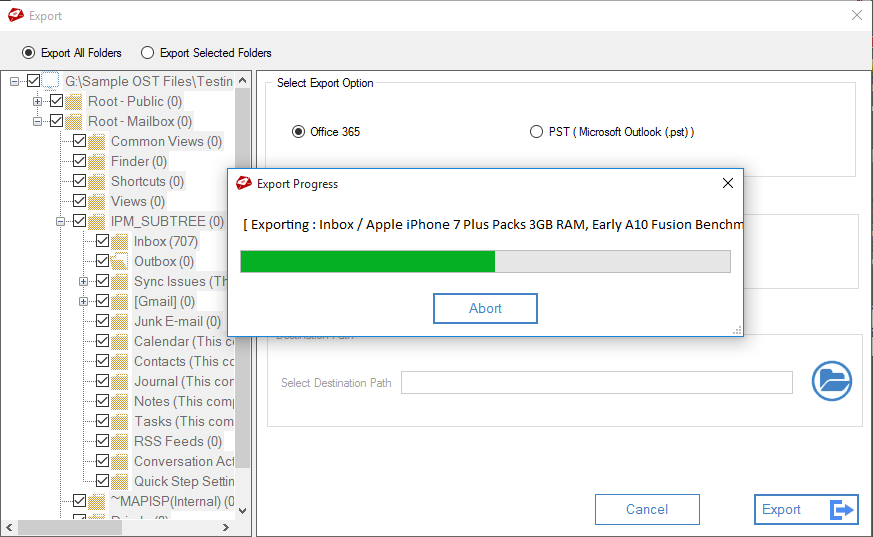Image resolution: width=873 pixels, height=537 pixels.
Task: Click the [Gmail] folder icon
Action: pos(119,302)
